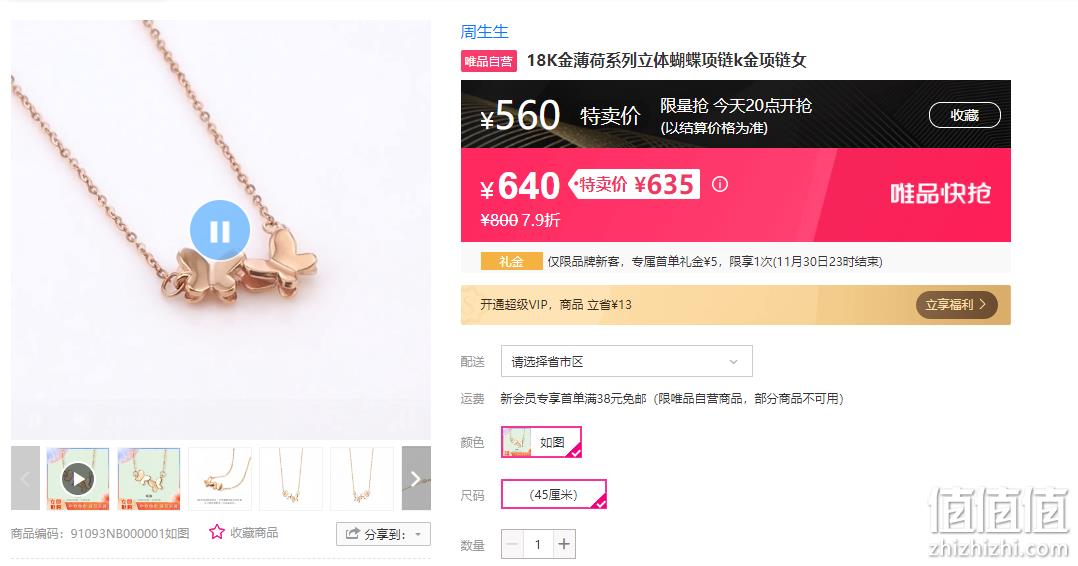The width and height of the screenshot is (1078, 566).
Task: Click the 唯品自营 badge tag
Action: click(x=489, y=61)
